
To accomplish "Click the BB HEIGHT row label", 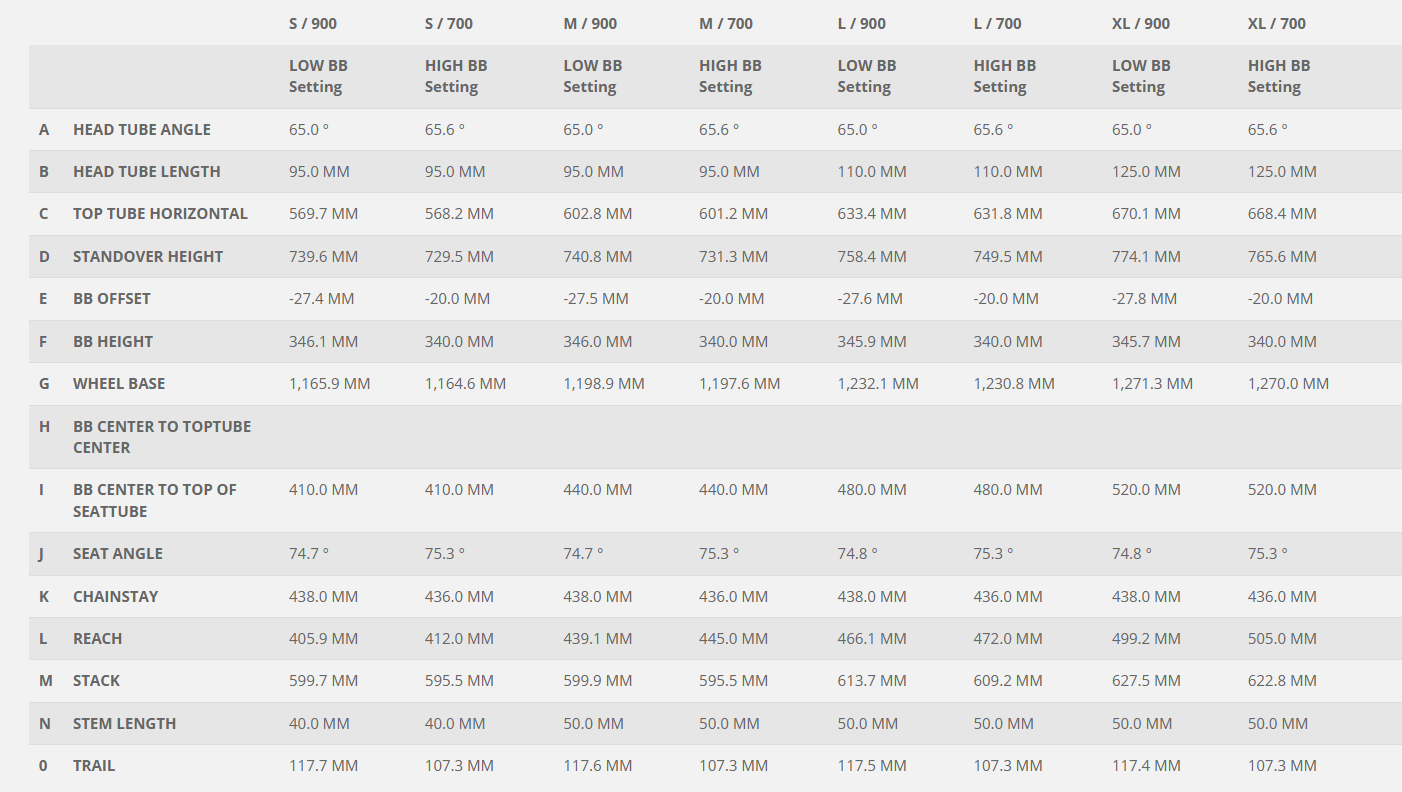I will [113, 341].
